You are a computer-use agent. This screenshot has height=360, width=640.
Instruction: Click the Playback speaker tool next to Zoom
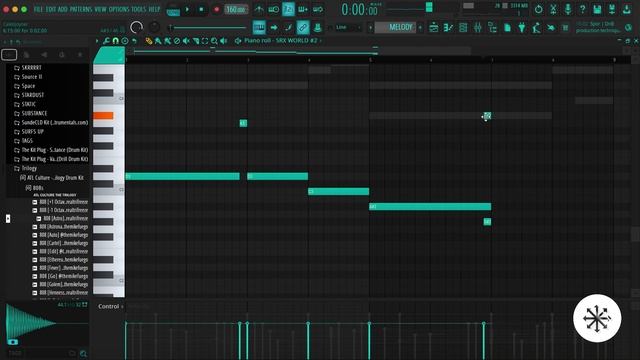click(224, 41)
